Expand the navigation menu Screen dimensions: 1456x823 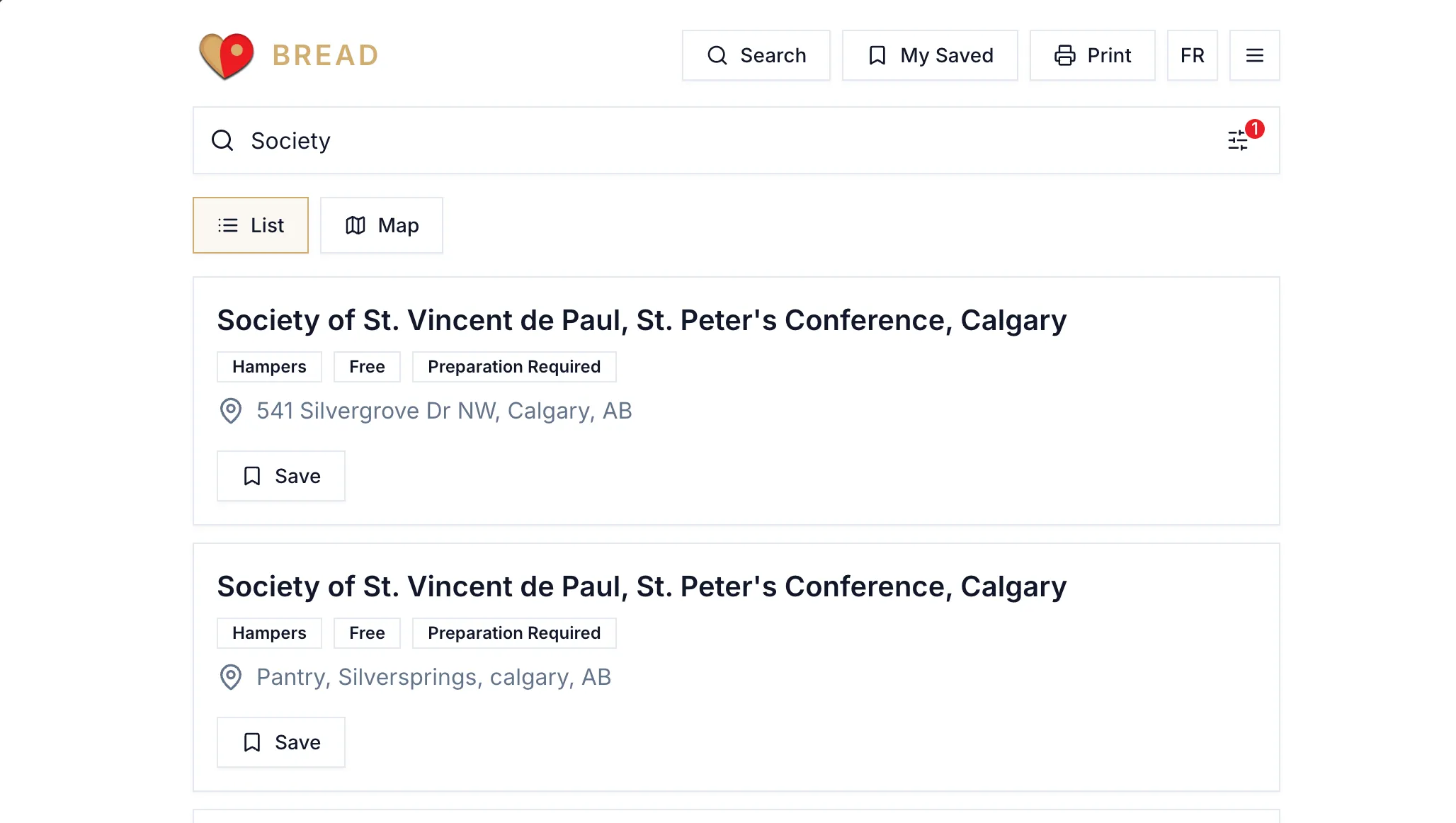coord(1254,55)
